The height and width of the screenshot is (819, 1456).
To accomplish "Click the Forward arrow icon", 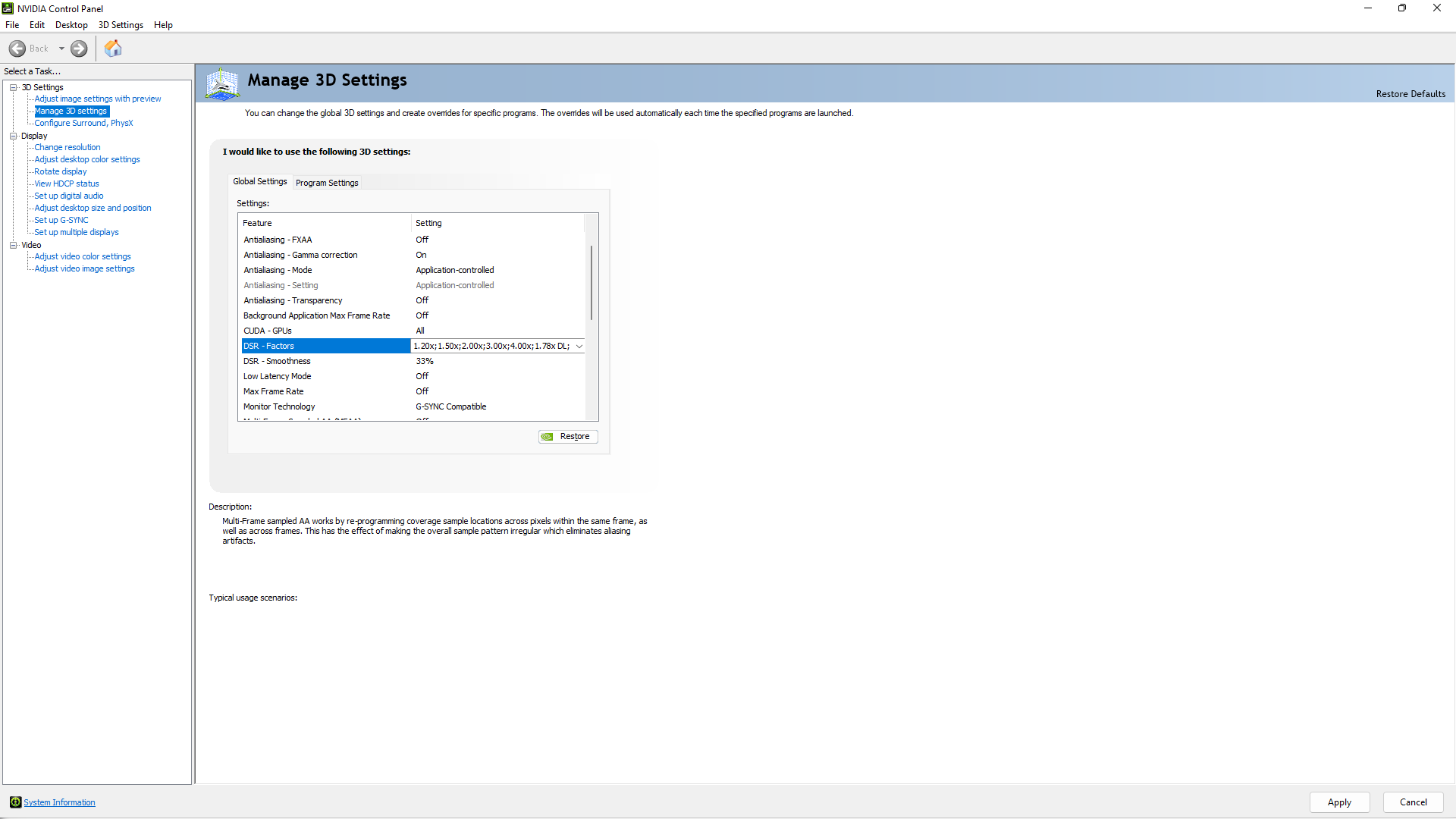I will pos(79,49).
